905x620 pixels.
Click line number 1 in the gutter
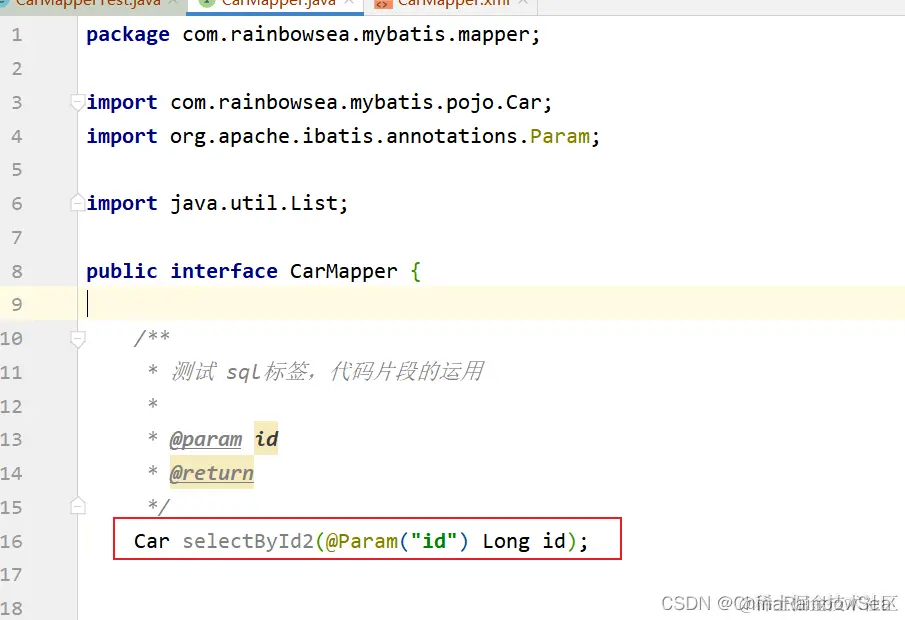pyautogui.click(x=17, y=35)
